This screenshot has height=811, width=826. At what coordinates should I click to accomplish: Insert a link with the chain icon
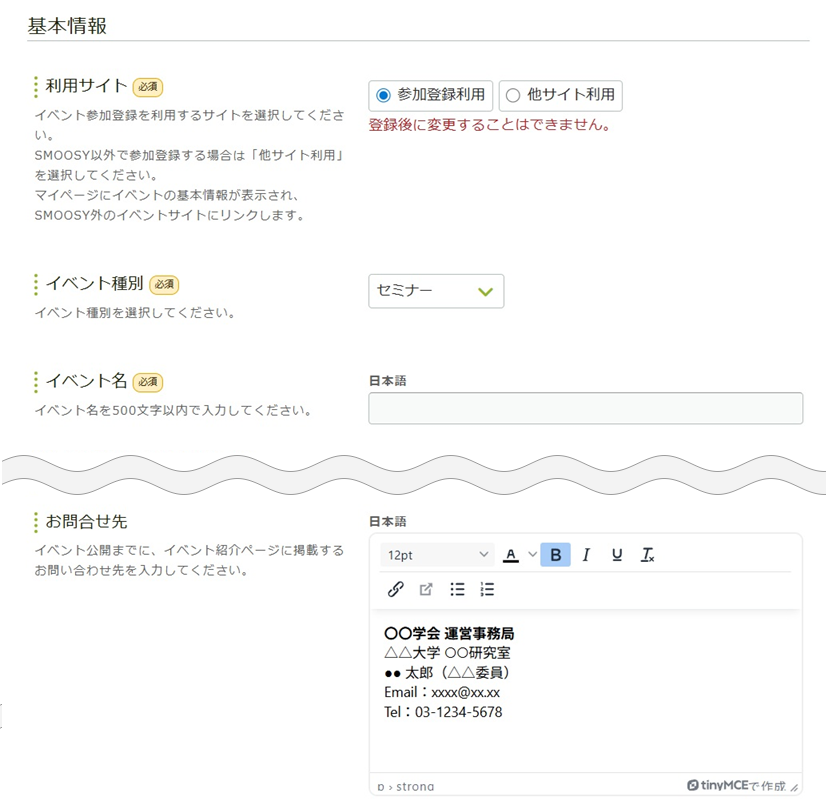click(x=395, y=589)
